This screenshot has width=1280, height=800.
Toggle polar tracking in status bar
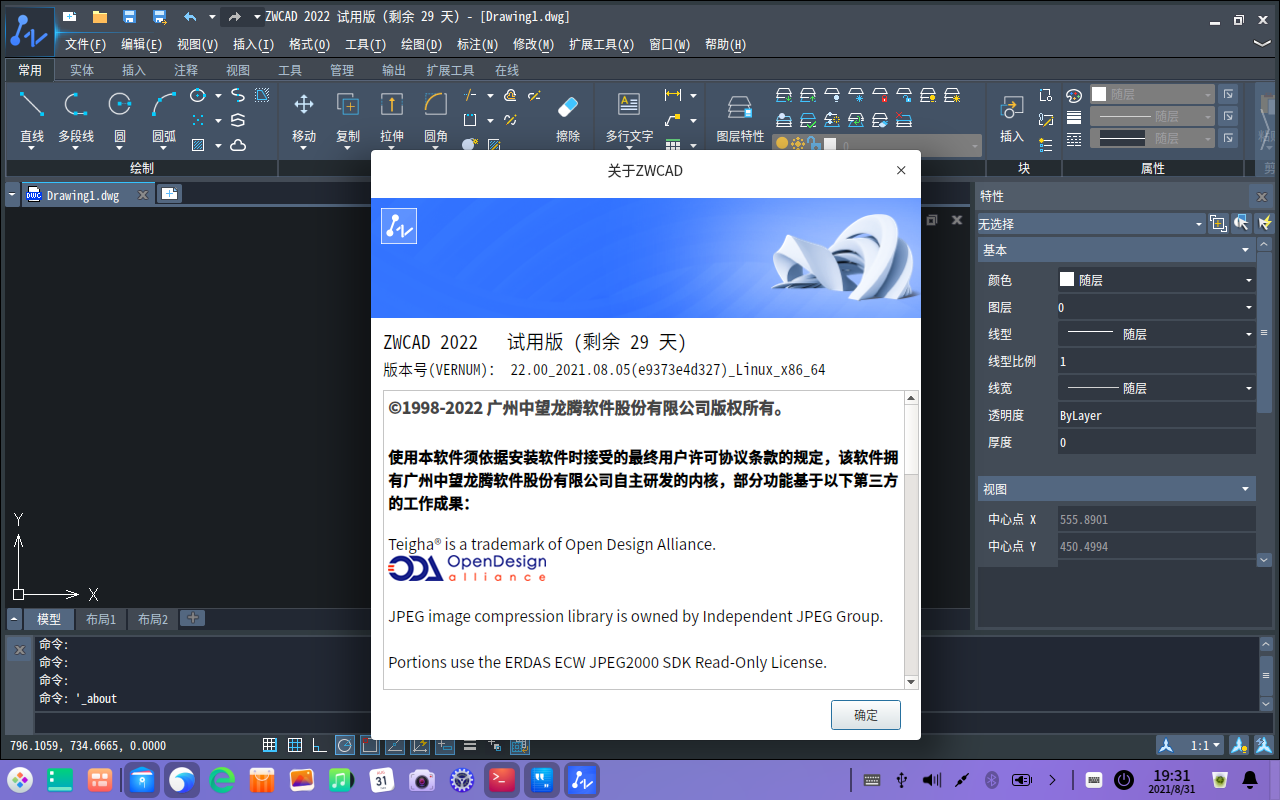345,745
